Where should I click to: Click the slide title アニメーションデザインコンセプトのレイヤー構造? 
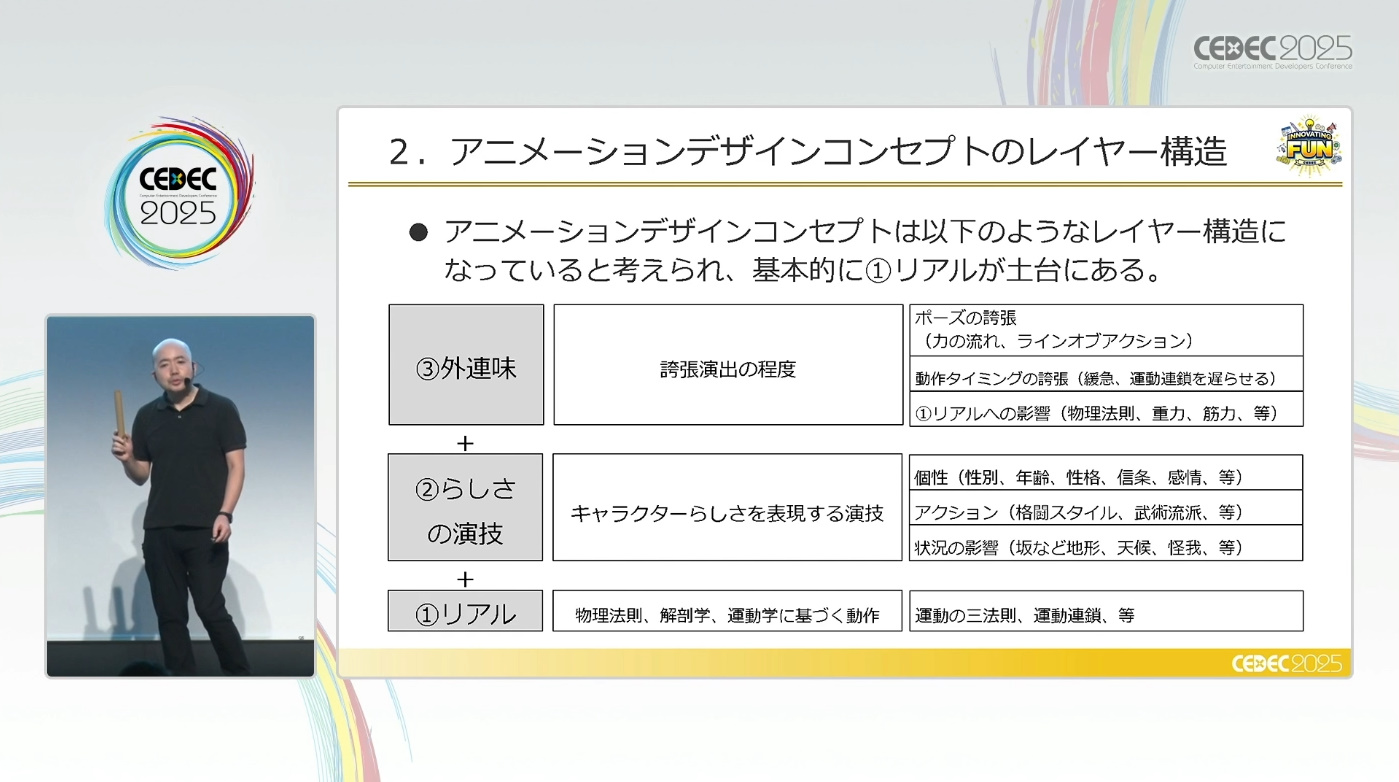pyautogui.click(x=808, y=152)
